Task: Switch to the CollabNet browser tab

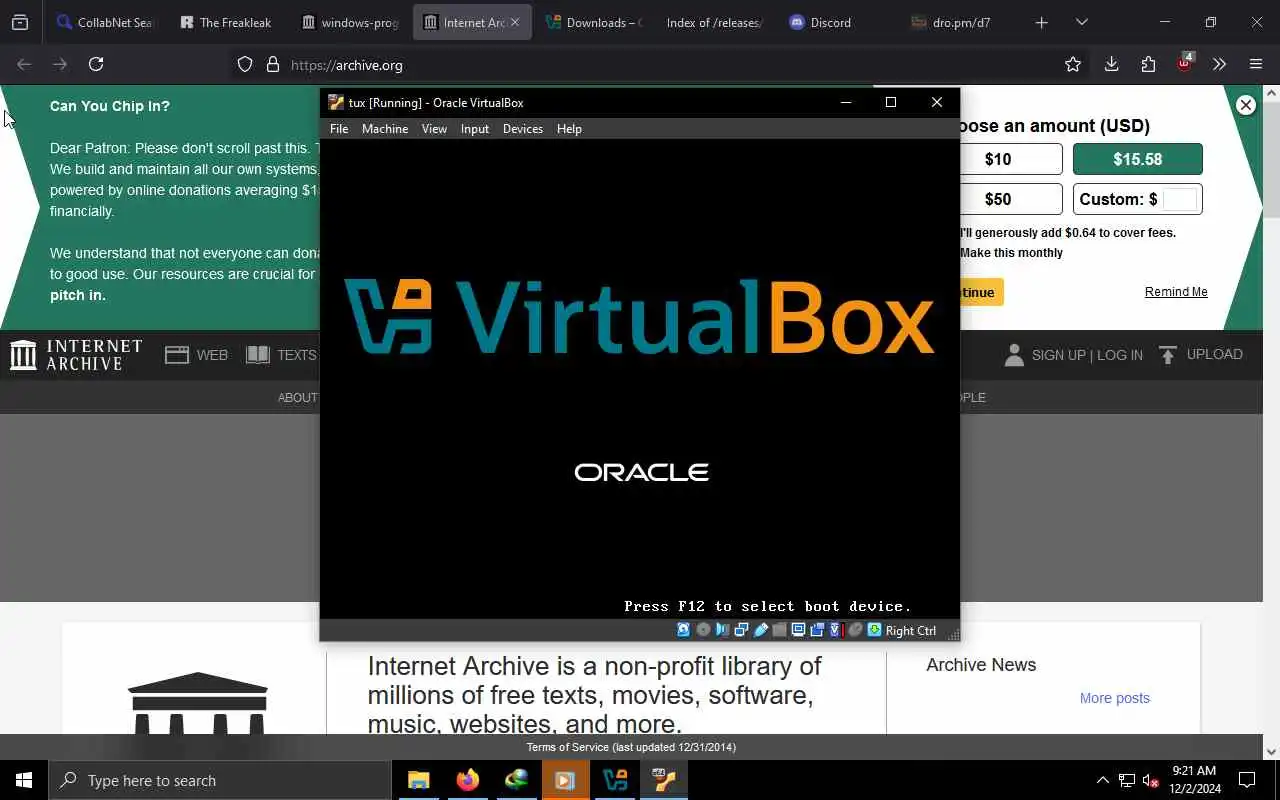Action: (x=107, y=22)
